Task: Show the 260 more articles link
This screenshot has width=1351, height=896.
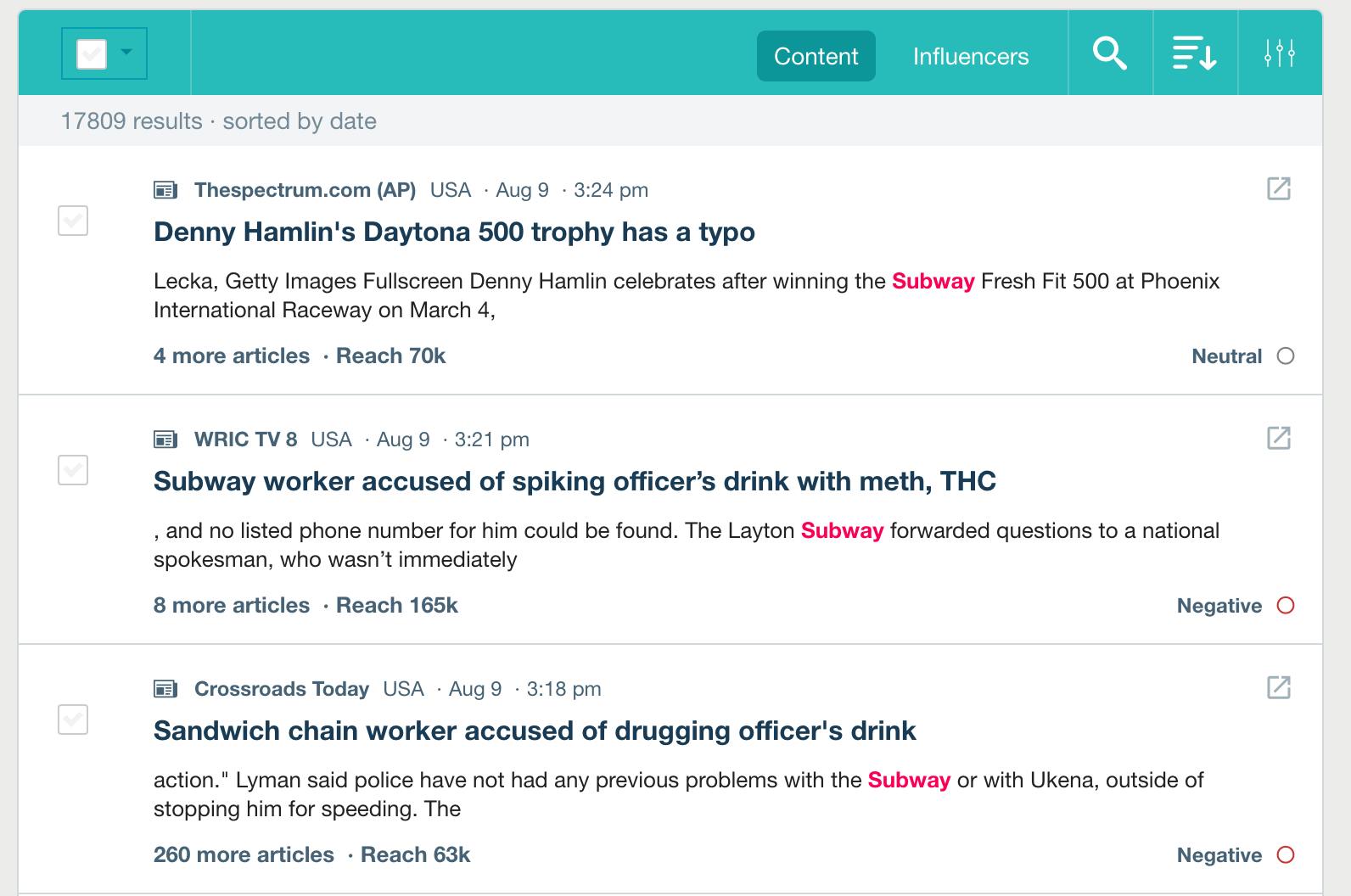Action: coord(244,854)
